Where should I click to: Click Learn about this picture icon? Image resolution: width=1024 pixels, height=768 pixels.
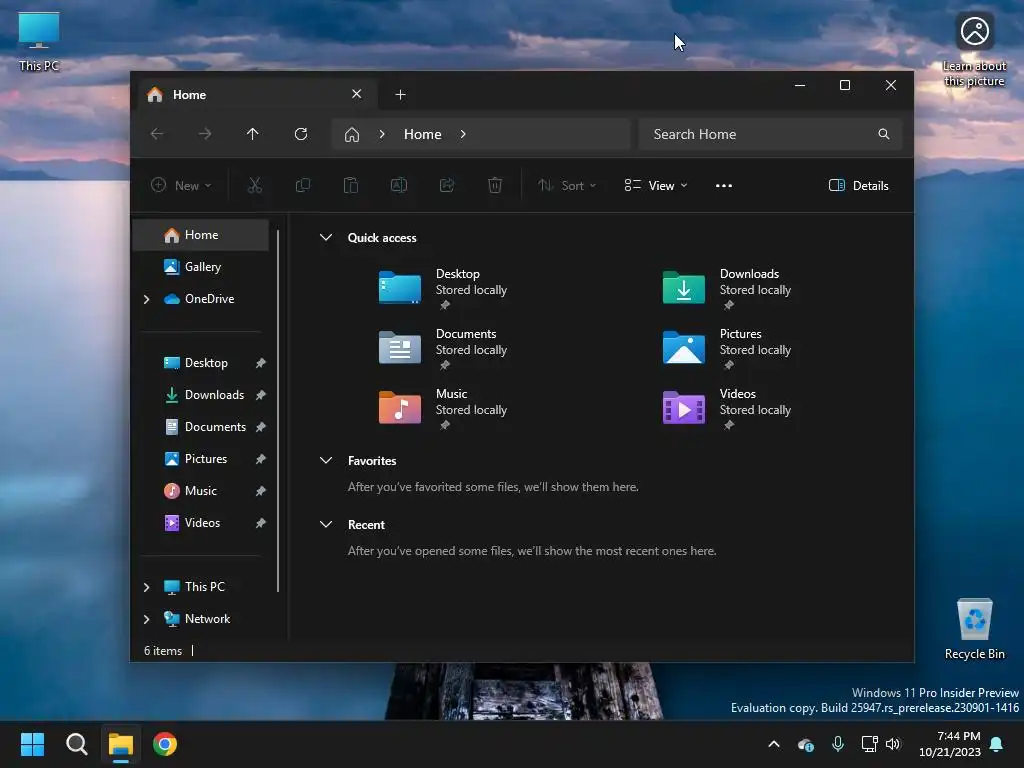[x=974, y=50]
